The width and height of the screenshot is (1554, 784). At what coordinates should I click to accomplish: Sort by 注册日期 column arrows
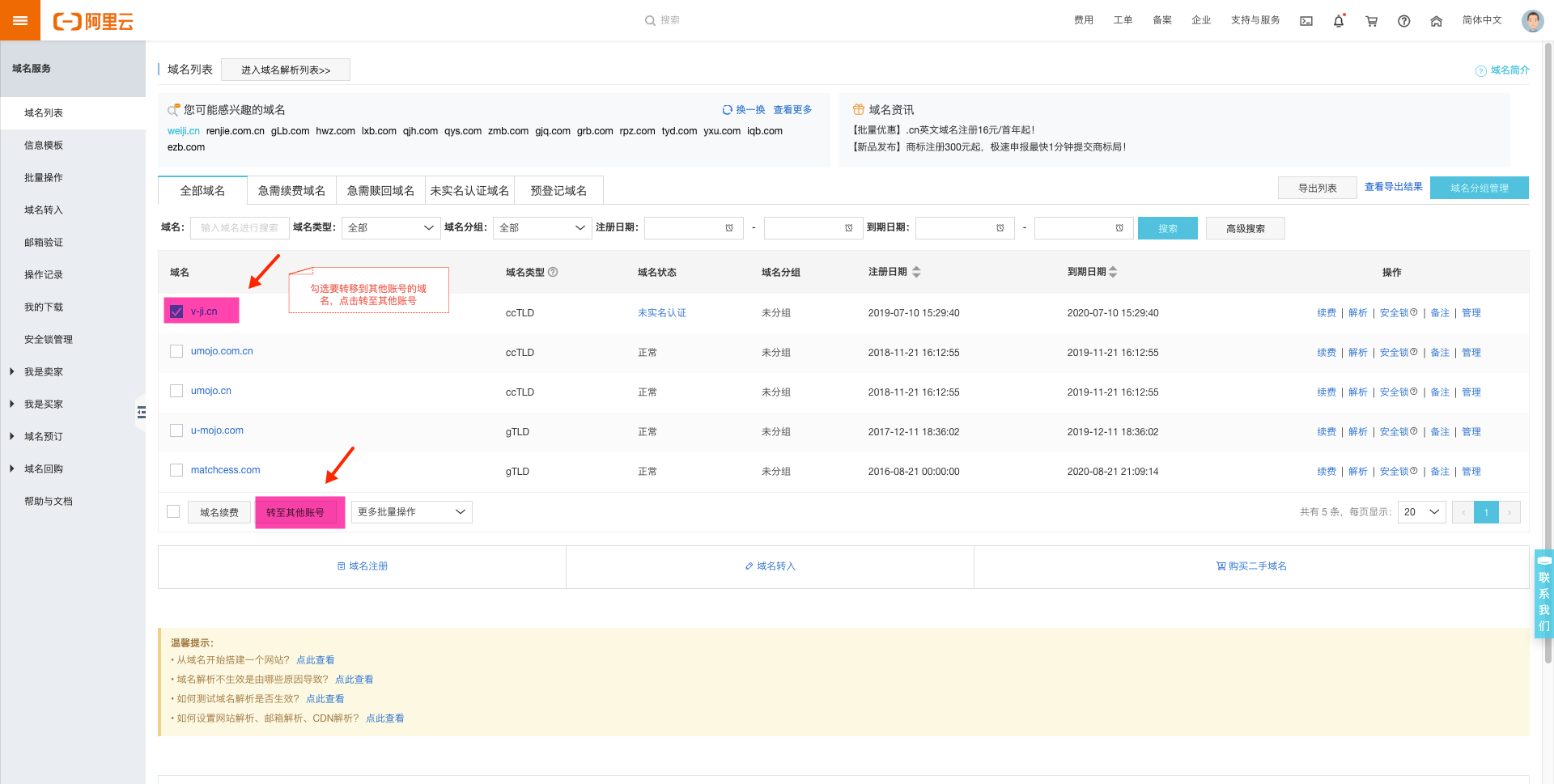916,273
